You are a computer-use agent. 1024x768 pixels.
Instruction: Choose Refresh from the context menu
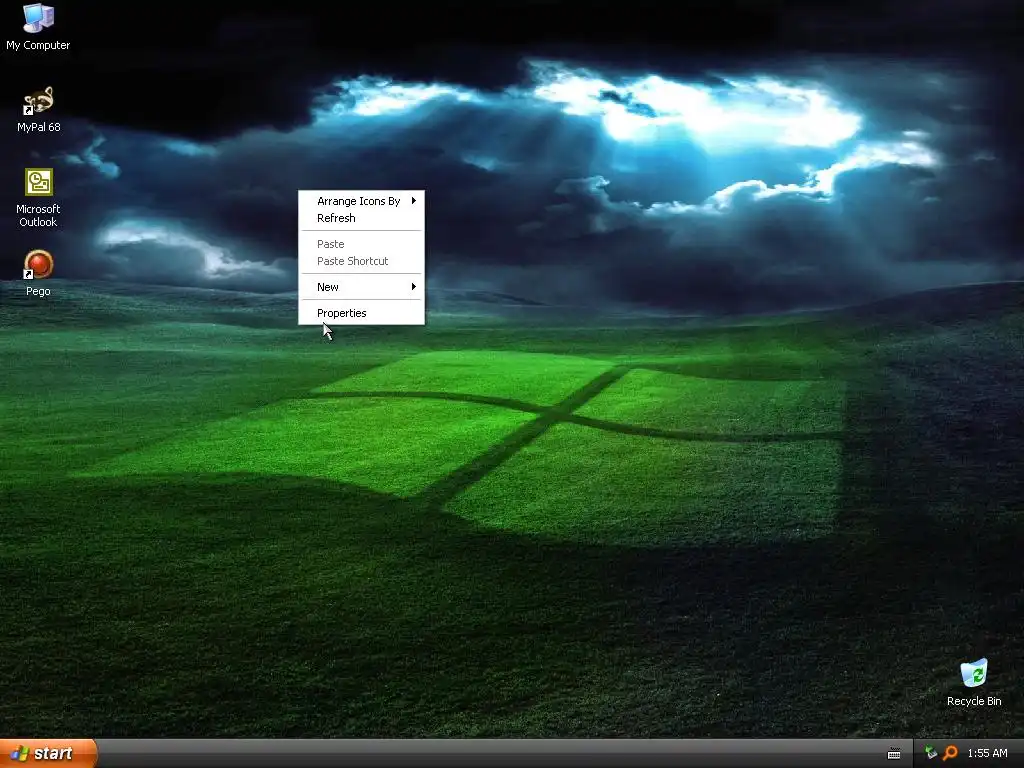pyautogui.click(x=361, y=218)
